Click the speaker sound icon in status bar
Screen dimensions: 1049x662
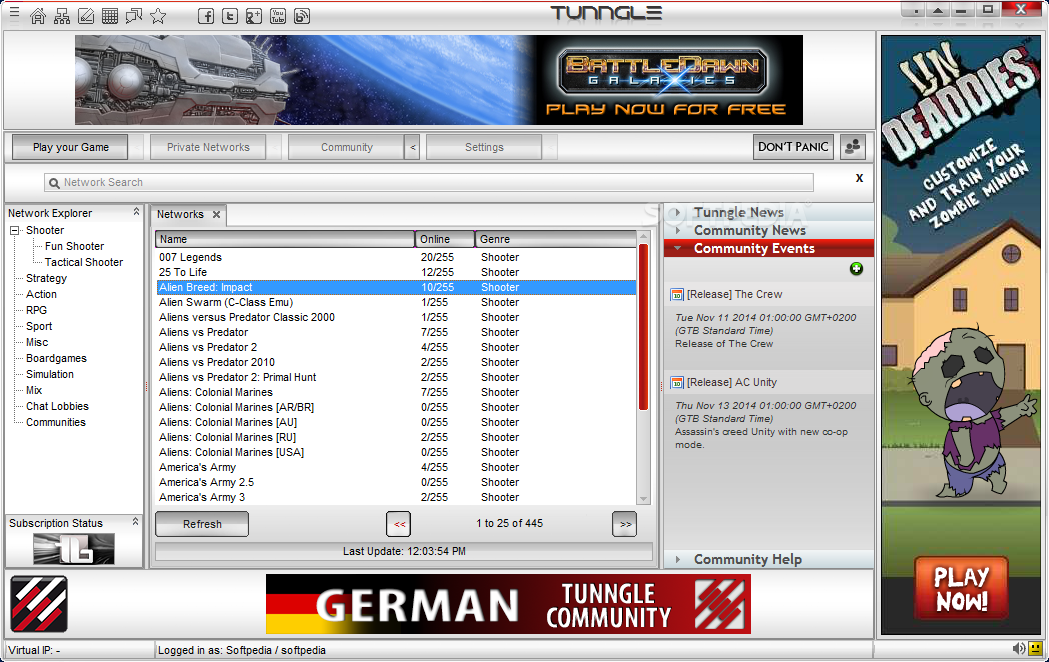(x=1018, y=648)
